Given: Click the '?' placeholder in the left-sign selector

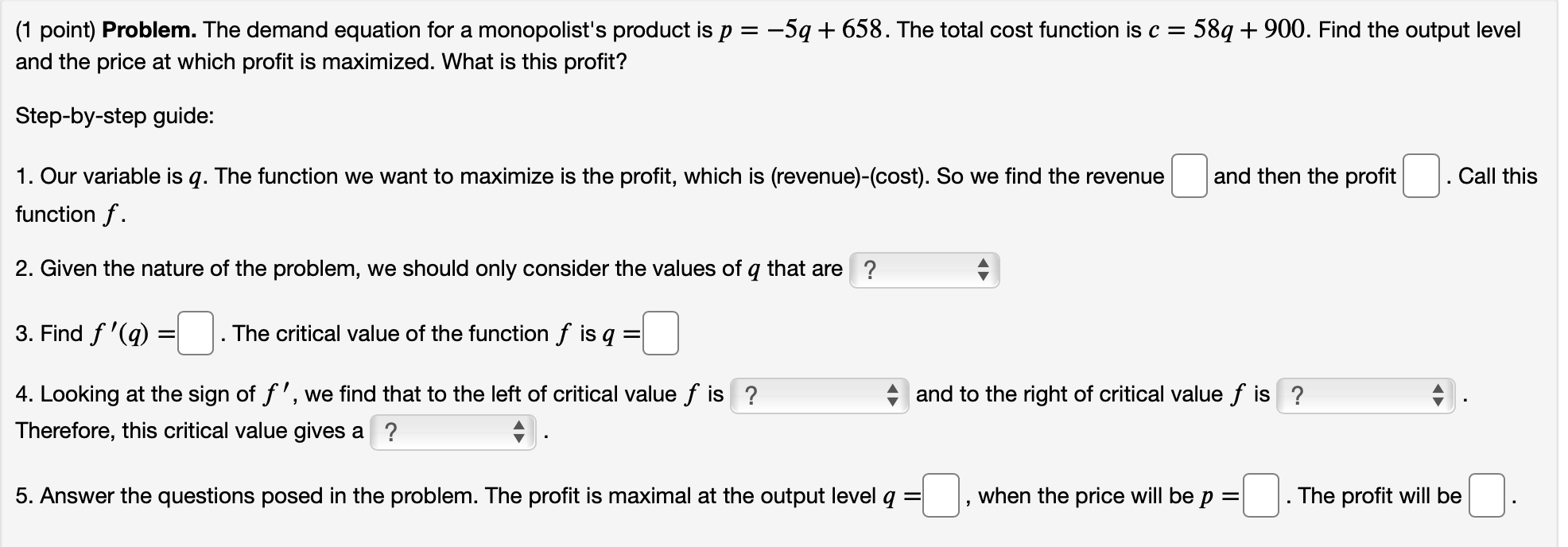Looking at the screenshot, I should point(751,394).
